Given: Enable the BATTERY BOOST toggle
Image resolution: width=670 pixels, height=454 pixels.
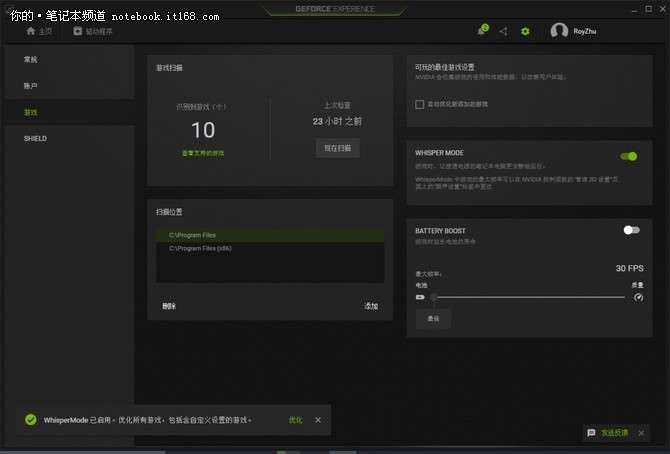Looking at the screenshot, I should (631, 230).
